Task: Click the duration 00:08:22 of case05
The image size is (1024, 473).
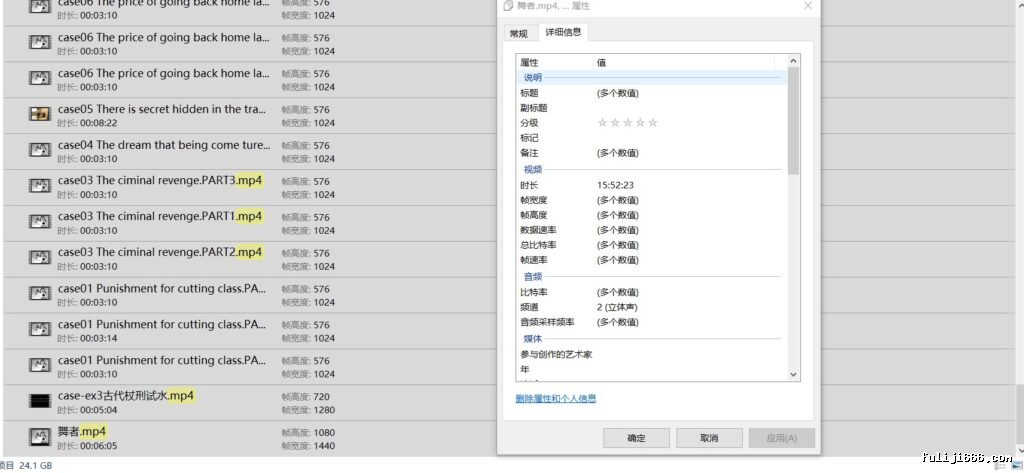Action: point(99,123)
